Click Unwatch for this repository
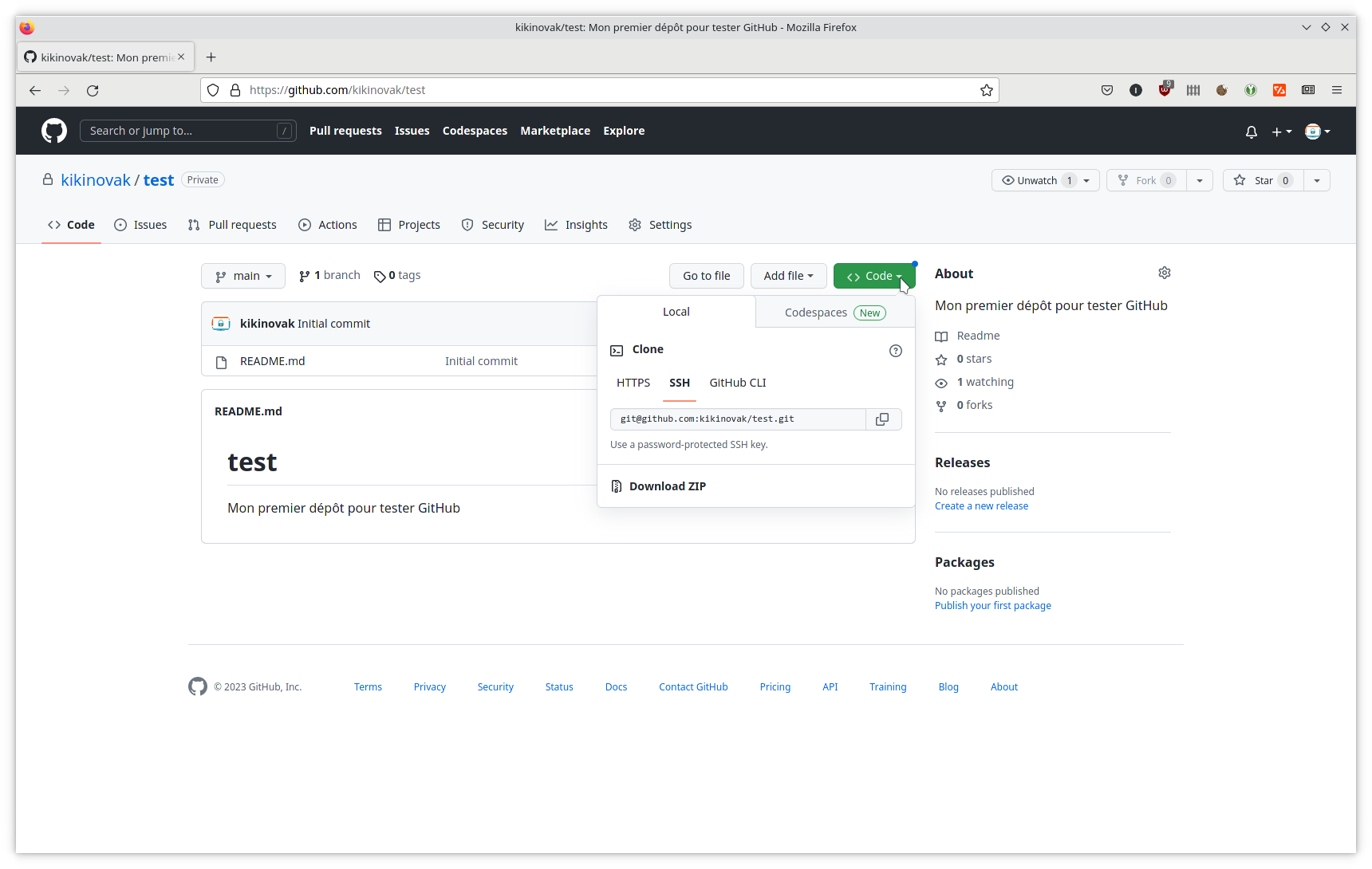Viewport: 1372px width, 869px height. pos(1036,181)
